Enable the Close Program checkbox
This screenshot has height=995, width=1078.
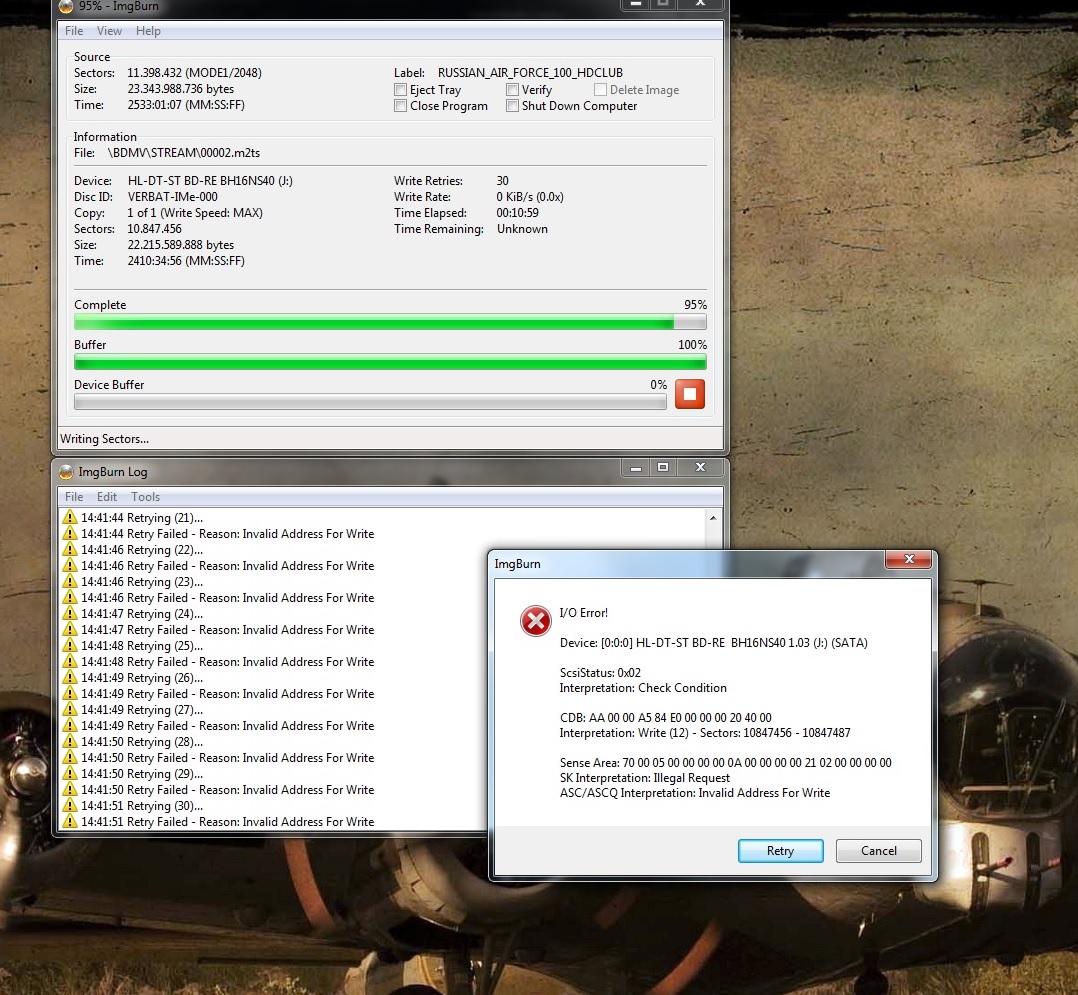coord(400,106)
